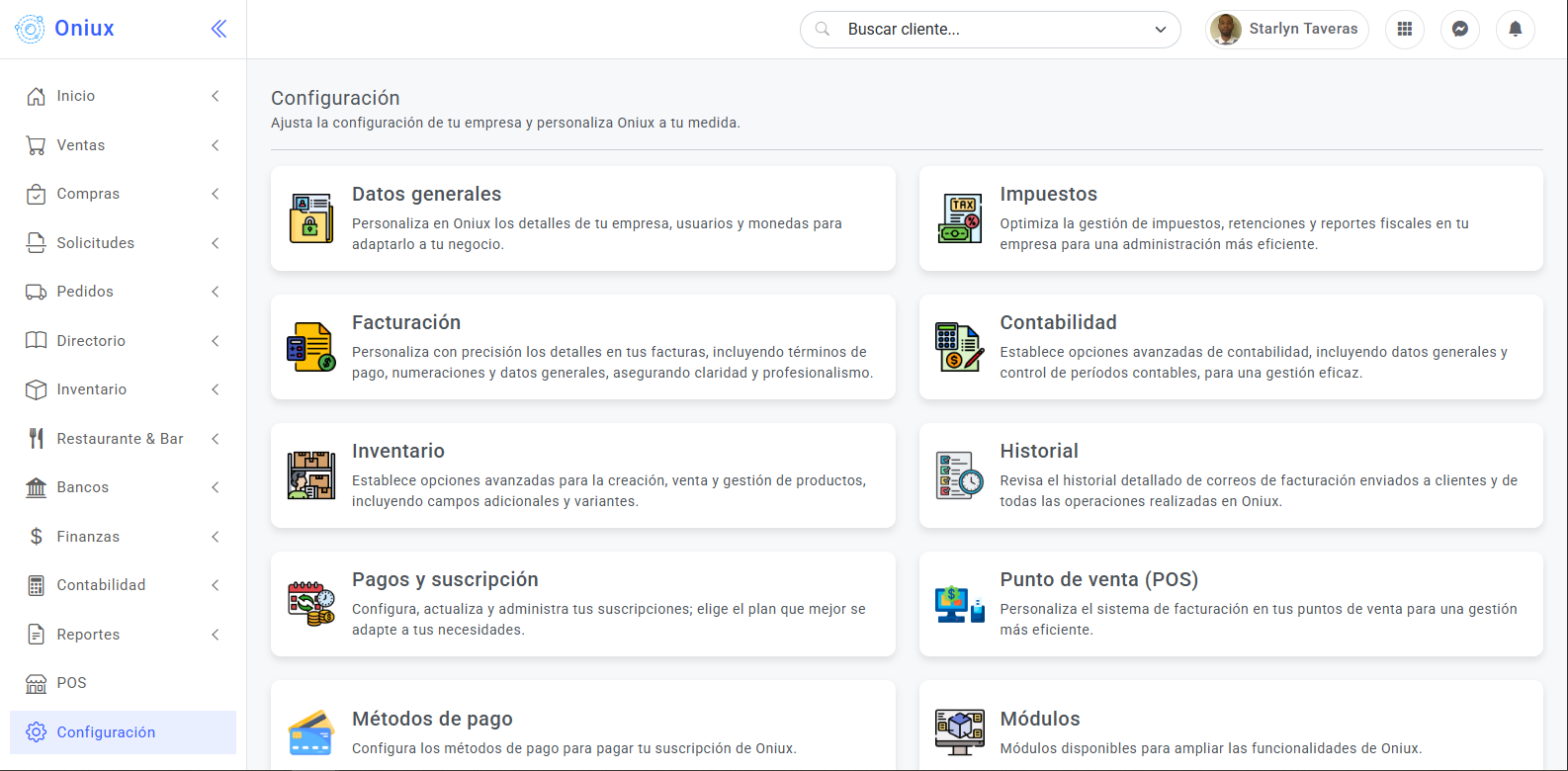
Task: Click the Restaurante & Bar cutlery icon
Action: tap(36, 439)
